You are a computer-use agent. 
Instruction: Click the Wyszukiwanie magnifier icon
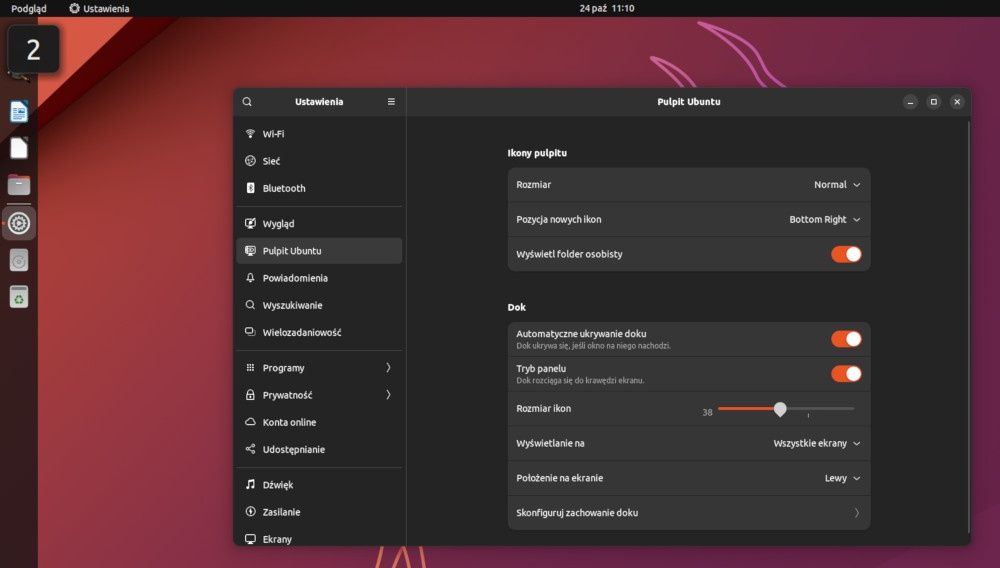tap(250, 305)
